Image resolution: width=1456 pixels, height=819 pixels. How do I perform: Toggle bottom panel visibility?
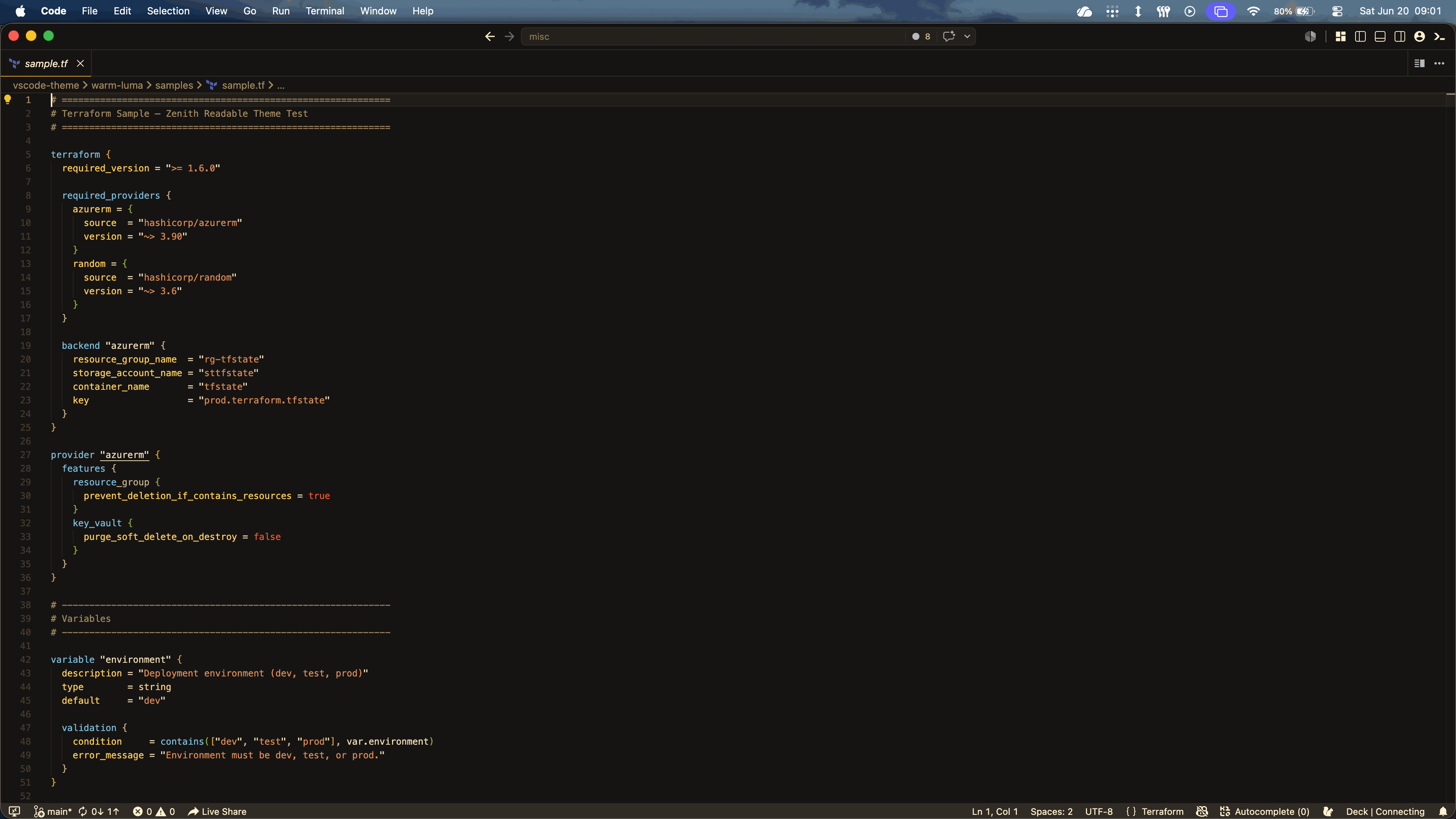pyautogui.click(x=1380, y=36)
